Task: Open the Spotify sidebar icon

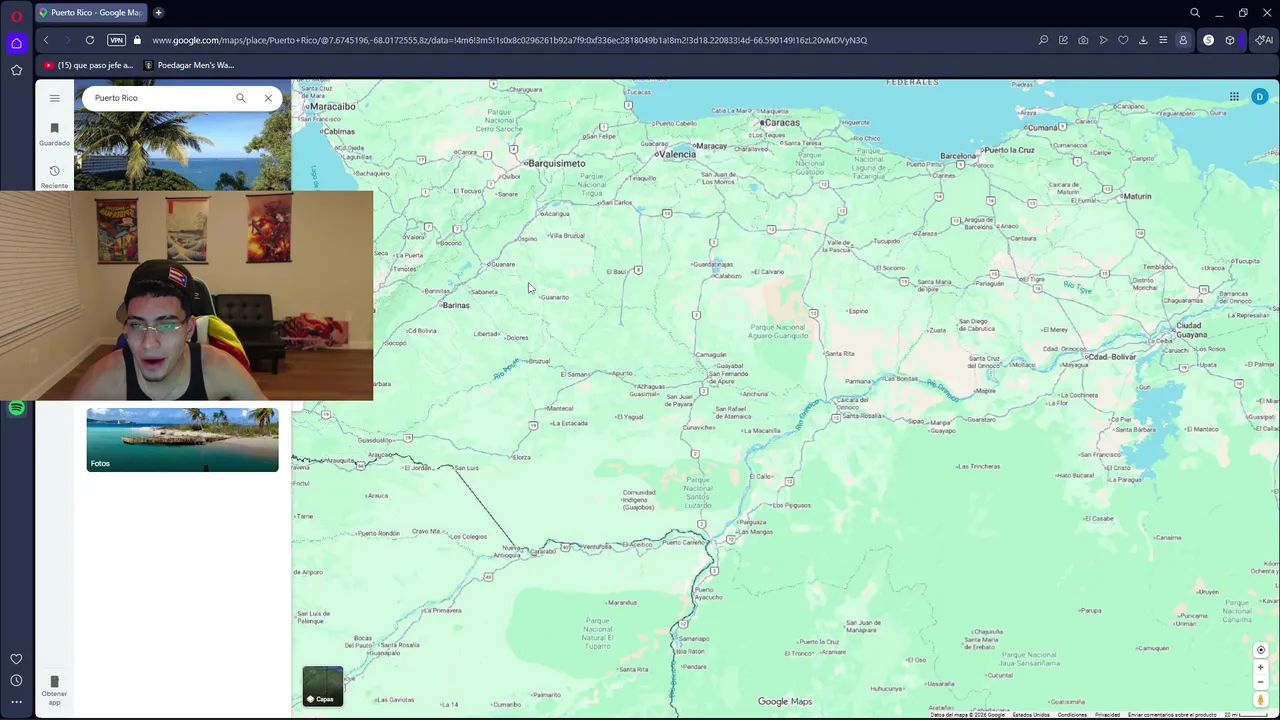Action: tap(16, 408)
